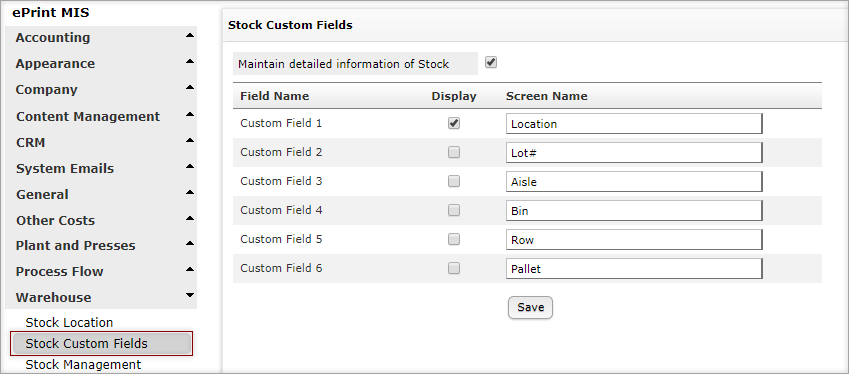Expand the Accounting section arrow
This screenshot has width=849, height=374.
(x=190, y=36)
